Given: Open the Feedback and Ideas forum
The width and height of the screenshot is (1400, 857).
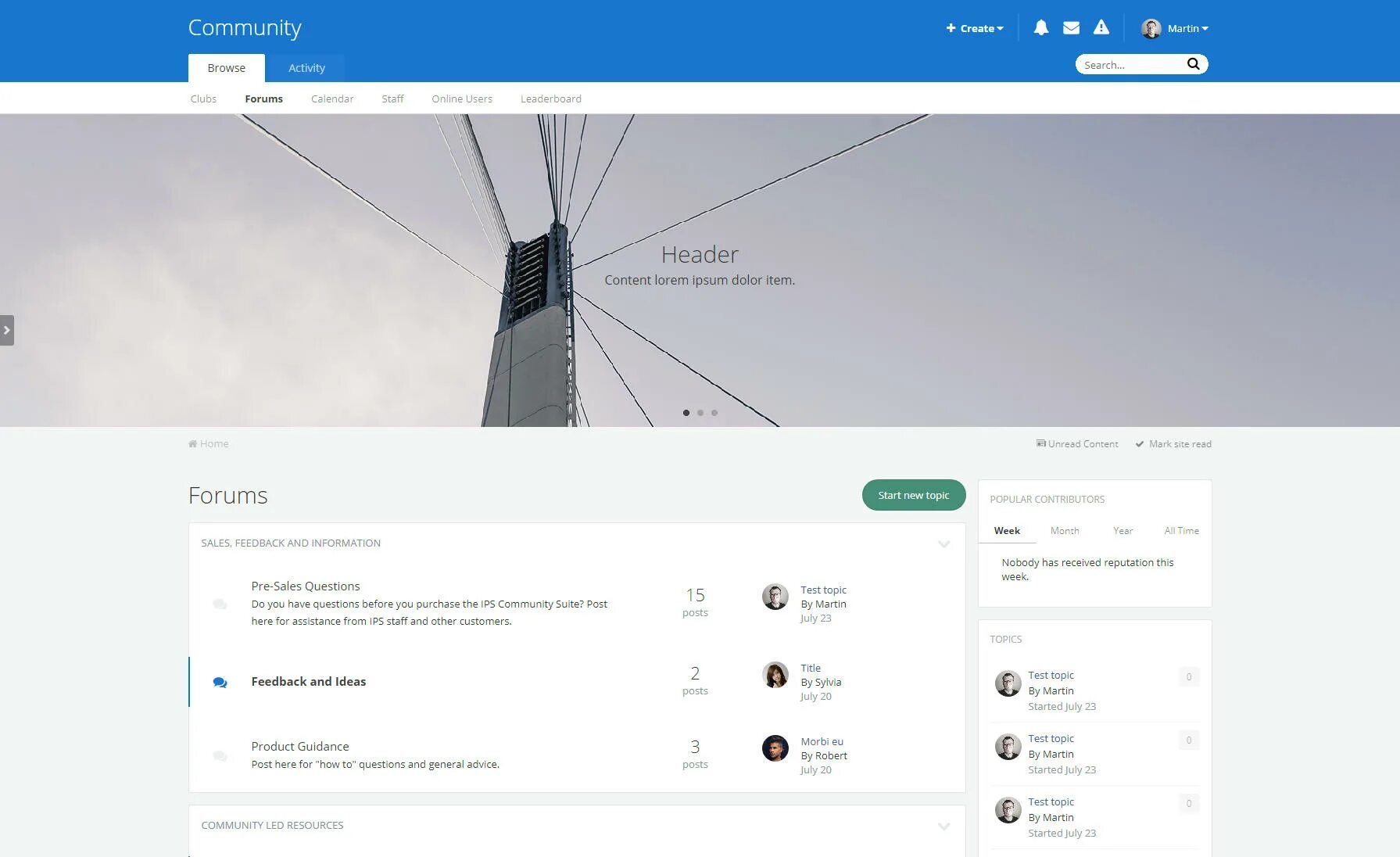Looking at the screenshot, I should 309,681.
